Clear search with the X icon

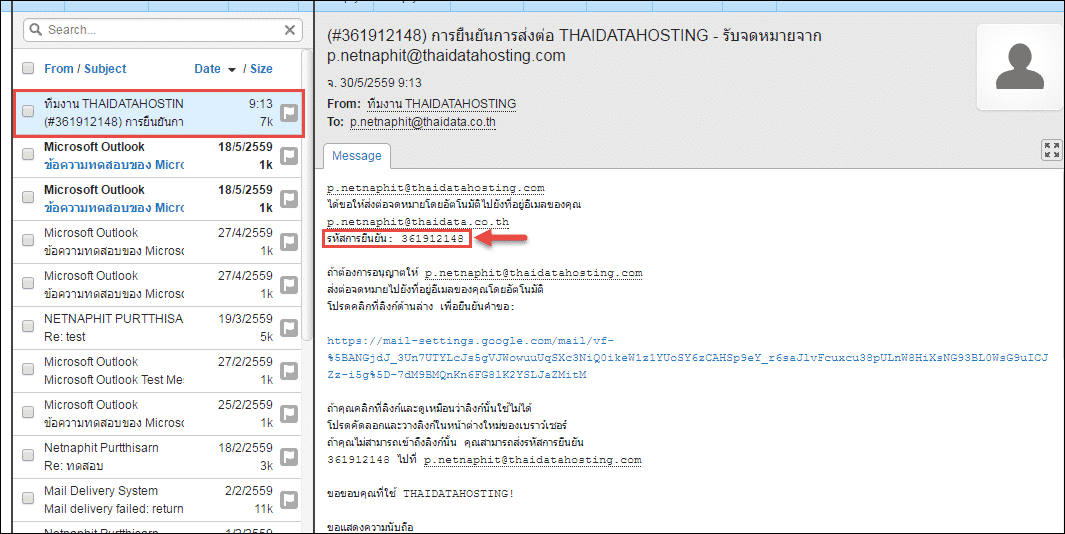coord(289,30)
